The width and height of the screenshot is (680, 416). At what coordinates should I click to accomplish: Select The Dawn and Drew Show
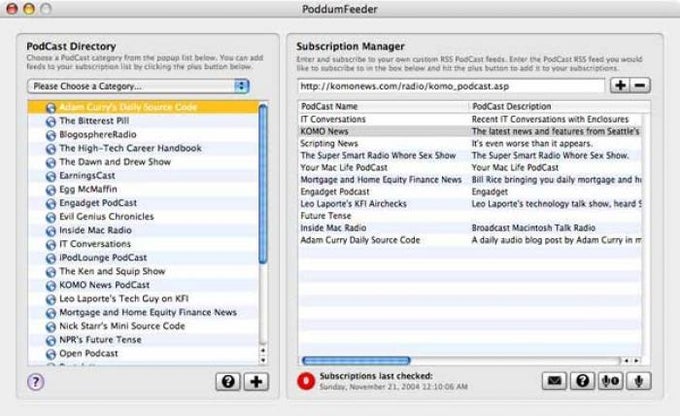[x=144, y=162]
